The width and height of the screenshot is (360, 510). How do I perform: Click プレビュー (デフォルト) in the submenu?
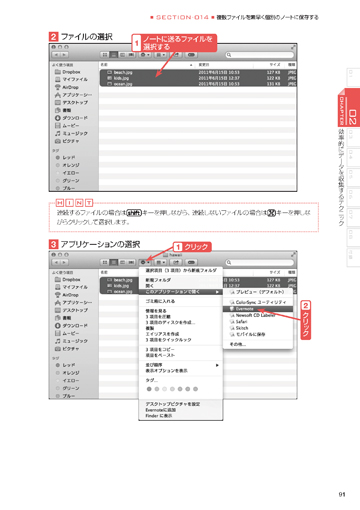coord(258,292)
